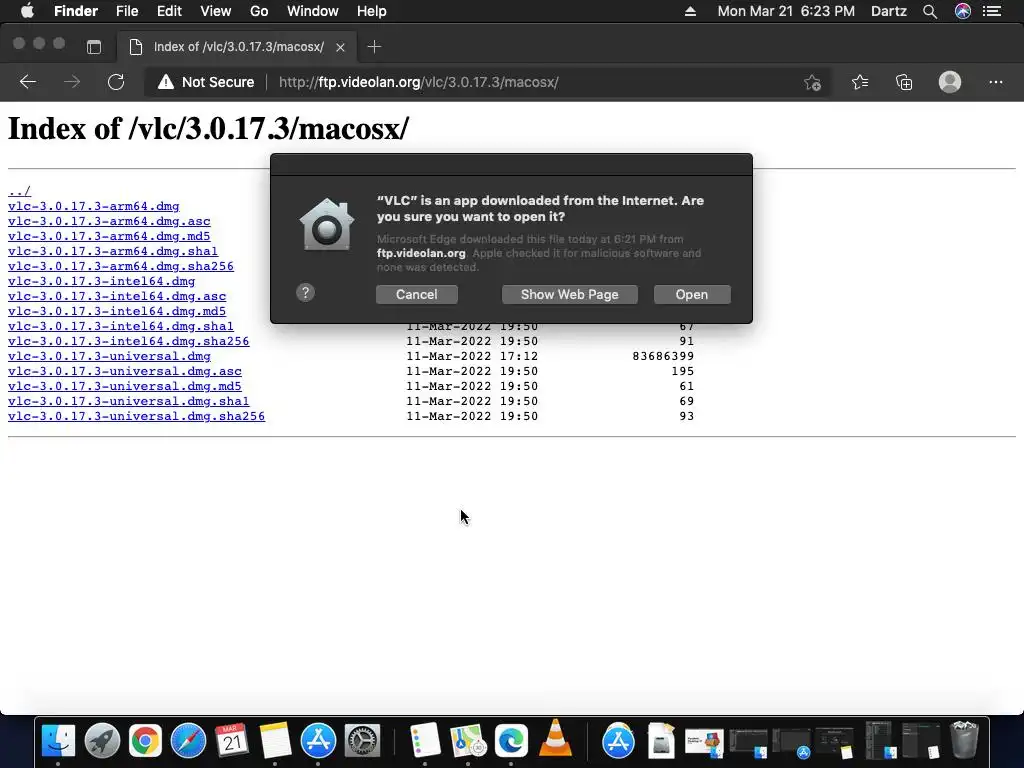The image size is (1024, 768).
Task: Open Notification Center in menu bar
Action: (x=992, y=11)
